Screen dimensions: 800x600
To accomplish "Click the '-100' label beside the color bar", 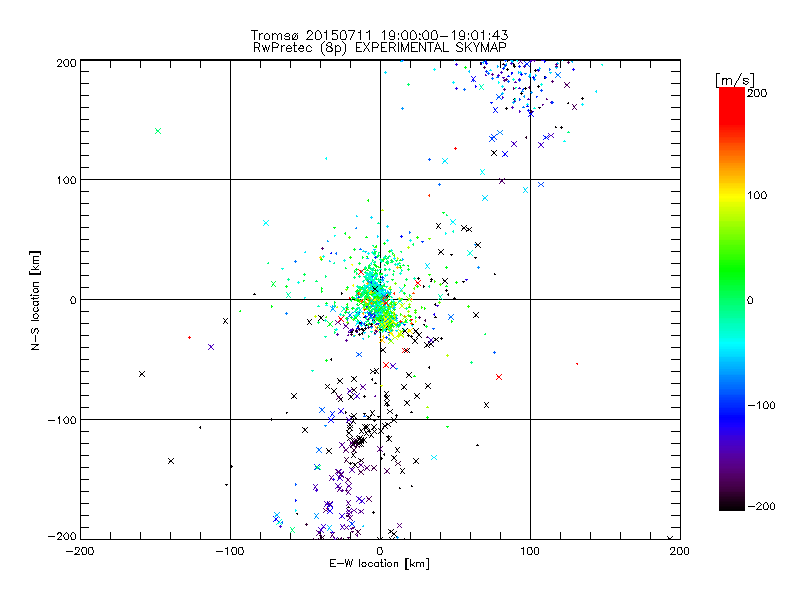I will click(761, 406).
